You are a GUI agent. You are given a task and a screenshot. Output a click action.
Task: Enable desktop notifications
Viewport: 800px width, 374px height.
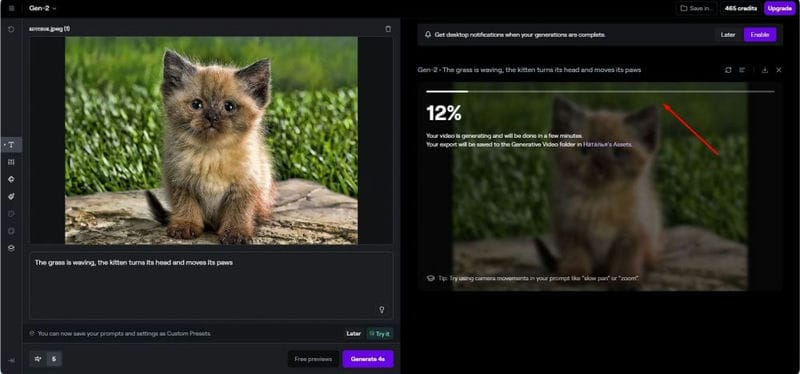pos(760,35)
